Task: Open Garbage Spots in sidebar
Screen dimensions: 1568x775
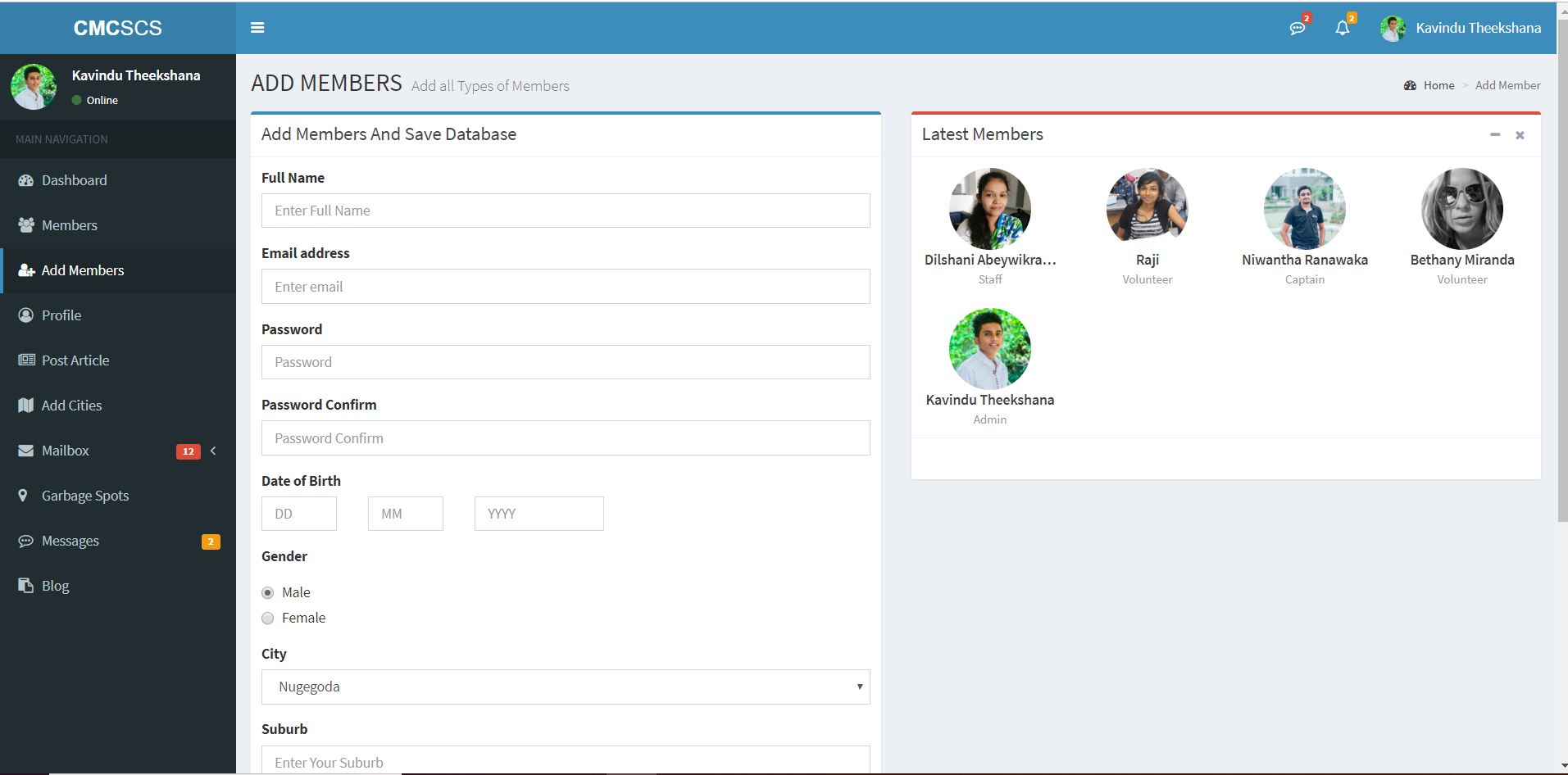Action: (118, 496)
